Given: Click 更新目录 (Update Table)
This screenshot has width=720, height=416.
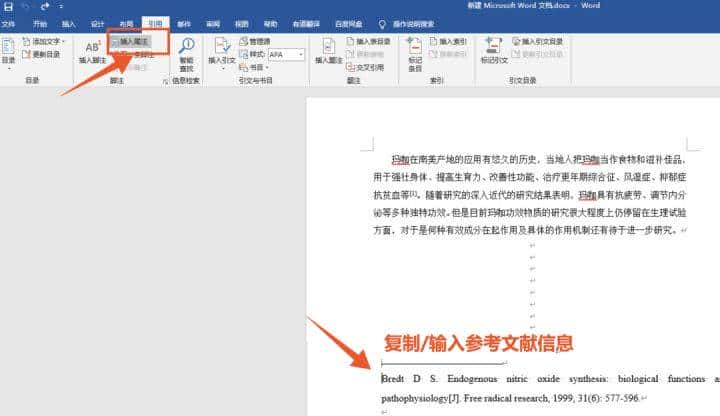Looking at the screenshot, I should (41, 54).
